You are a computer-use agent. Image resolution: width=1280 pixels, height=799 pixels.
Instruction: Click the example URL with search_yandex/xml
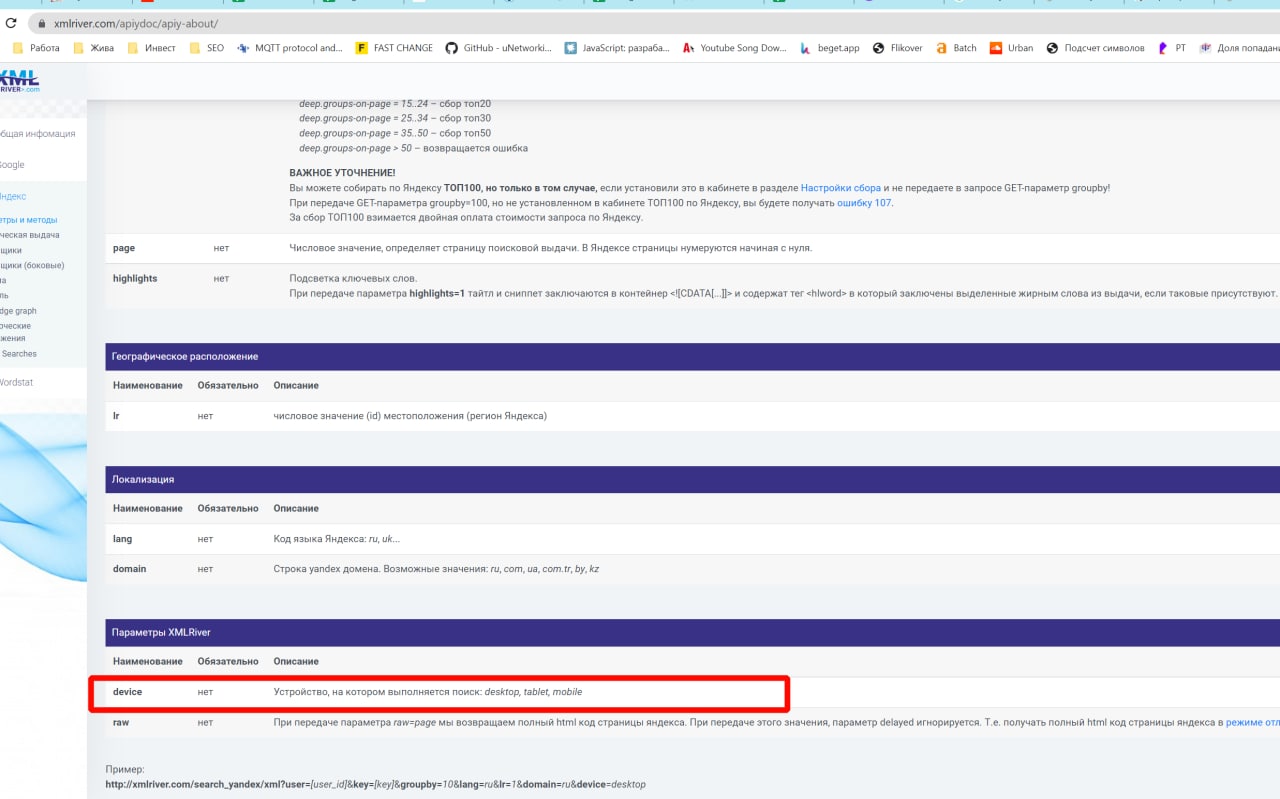tap(375, 784)
